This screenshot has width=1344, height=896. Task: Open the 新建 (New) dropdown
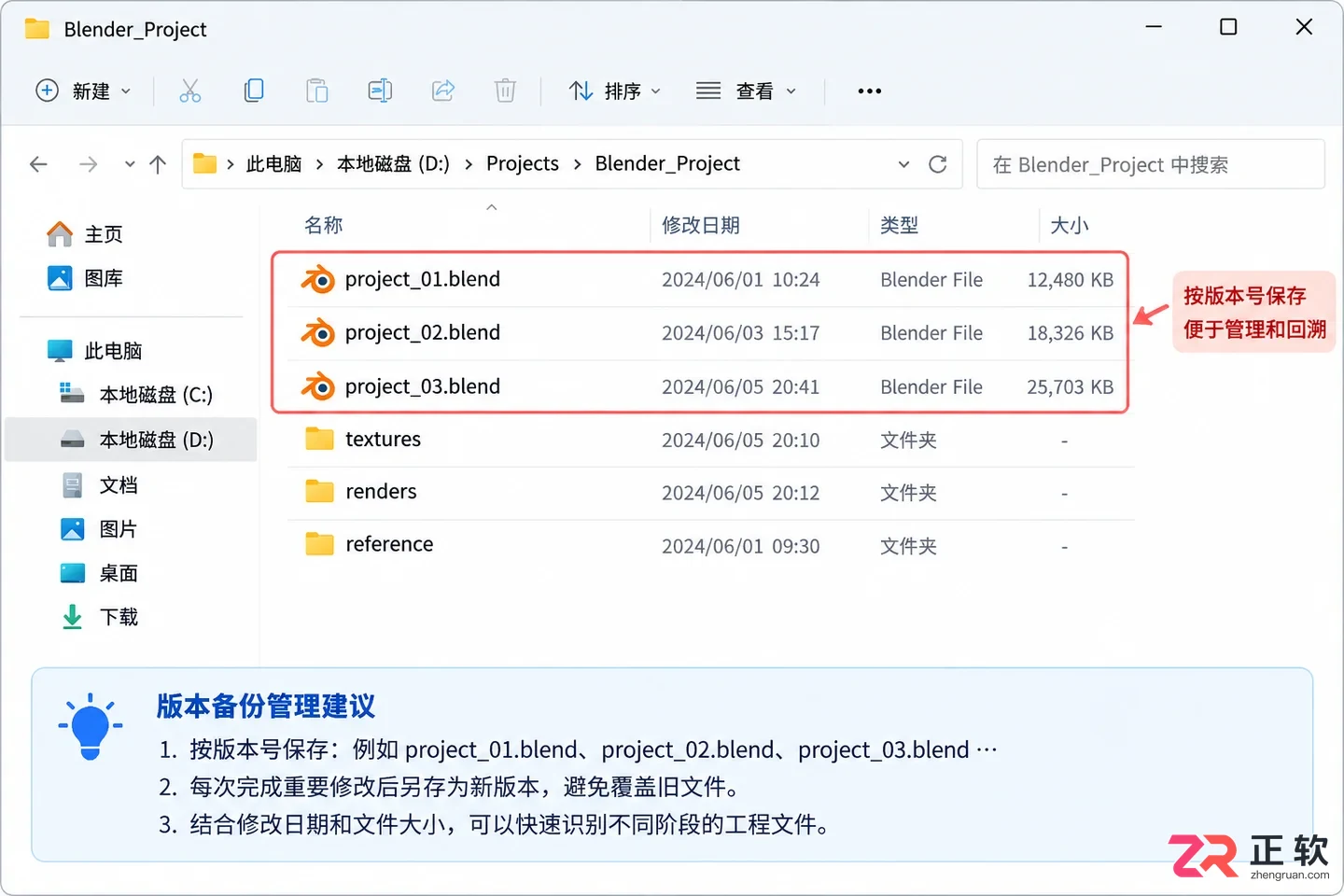click(83, 91)
